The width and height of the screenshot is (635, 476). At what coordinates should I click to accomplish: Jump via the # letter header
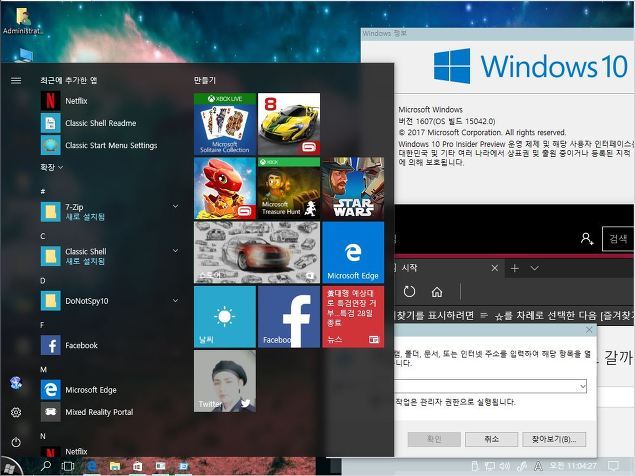[x=43, y=191]
